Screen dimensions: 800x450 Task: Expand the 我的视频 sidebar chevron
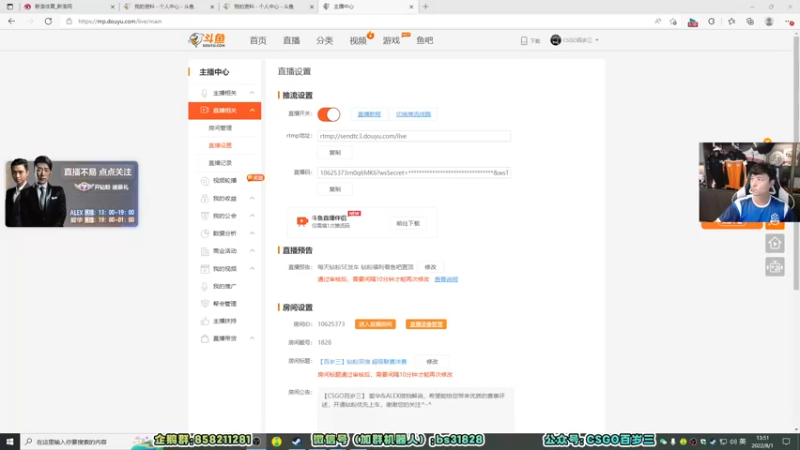coord(252,268)
